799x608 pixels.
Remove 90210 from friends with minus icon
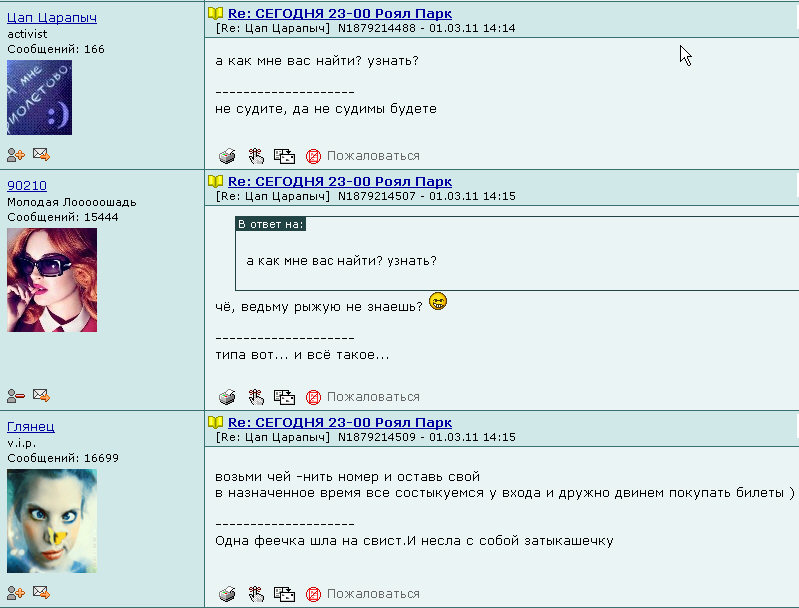point(15,395)
